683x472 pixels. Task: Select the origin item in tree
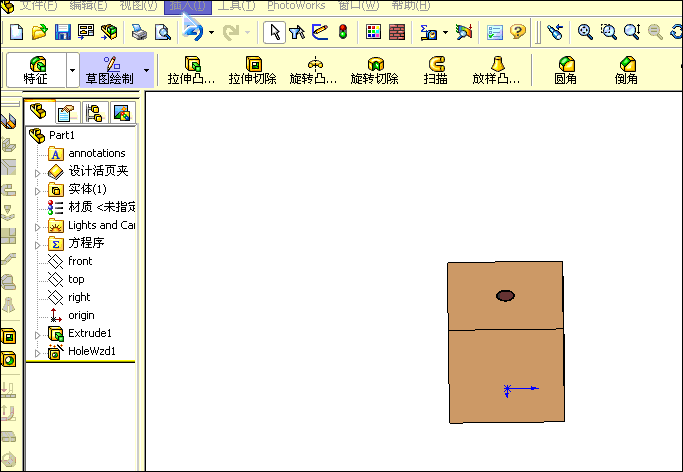pos(81,315)
